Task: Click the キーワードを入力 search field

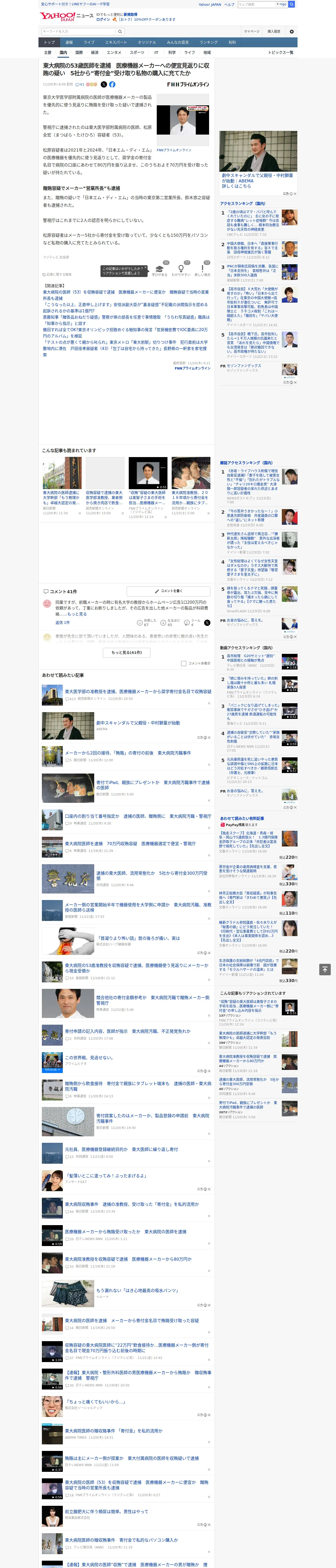Action: 79,32
